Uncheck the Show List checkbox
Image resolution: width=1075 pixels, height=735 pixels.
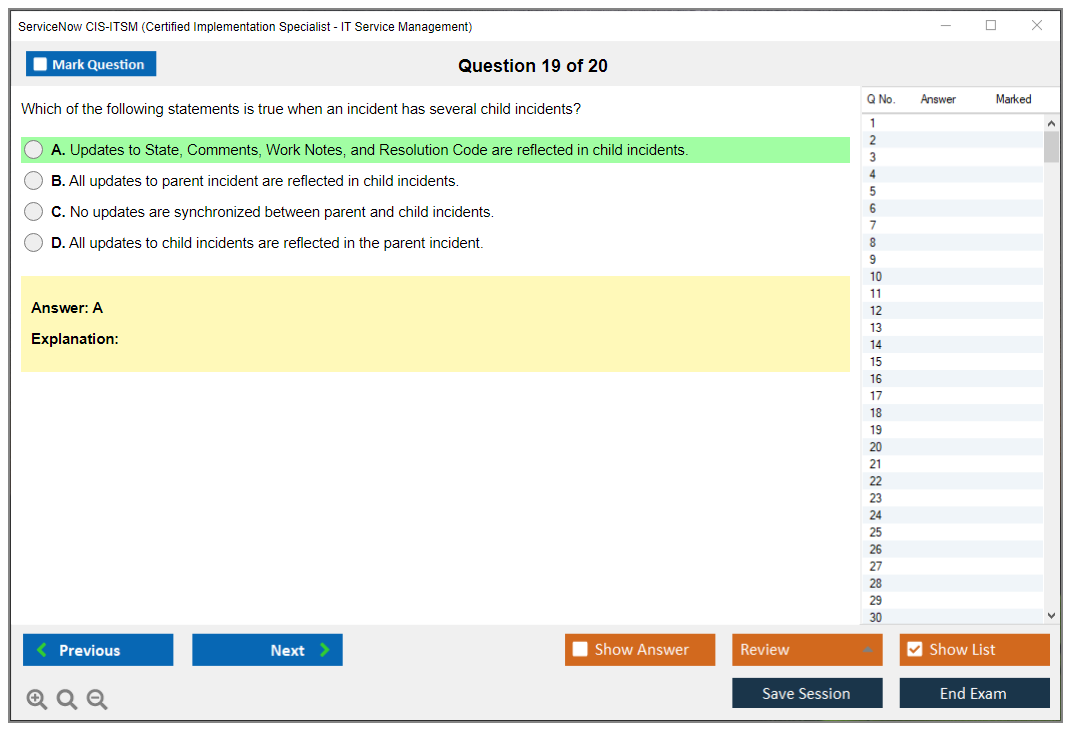(x=914, y=650)
